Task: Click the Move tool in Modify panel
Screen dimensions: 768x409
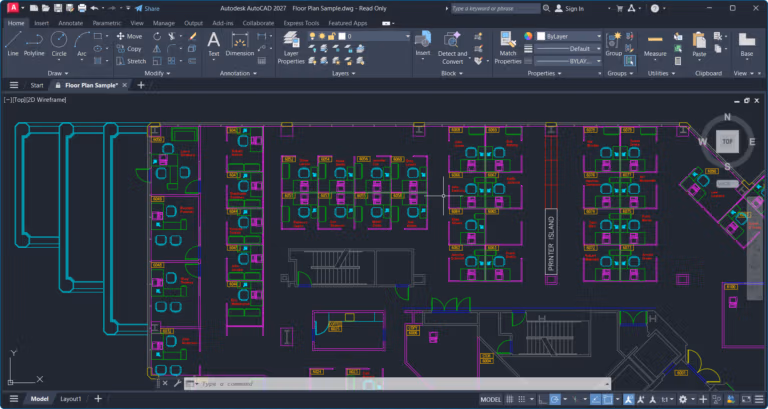Action: (129, 36)
